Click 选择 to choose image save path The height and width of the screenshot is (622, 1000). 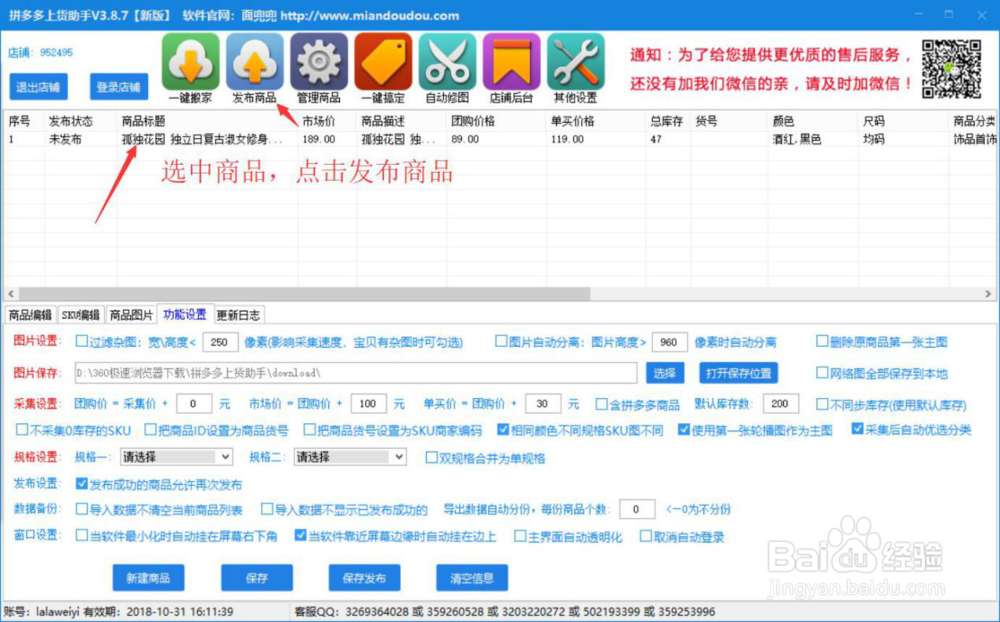(665, 373)
